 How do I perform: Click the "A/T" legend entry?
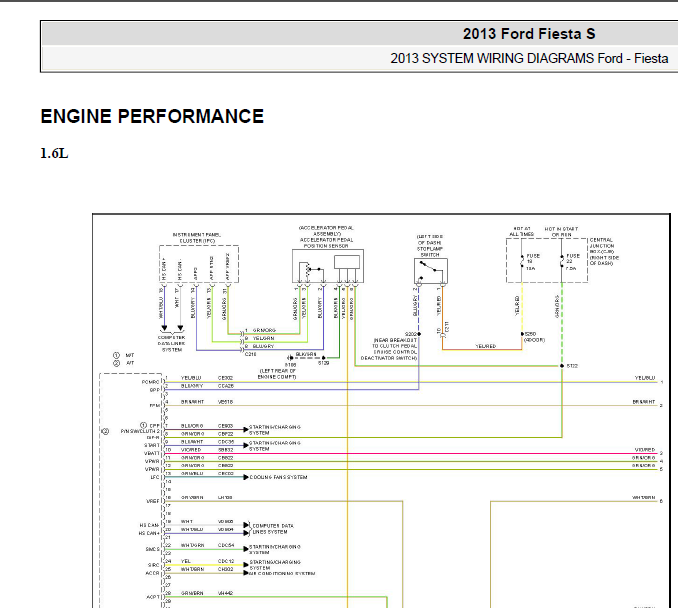130,363
